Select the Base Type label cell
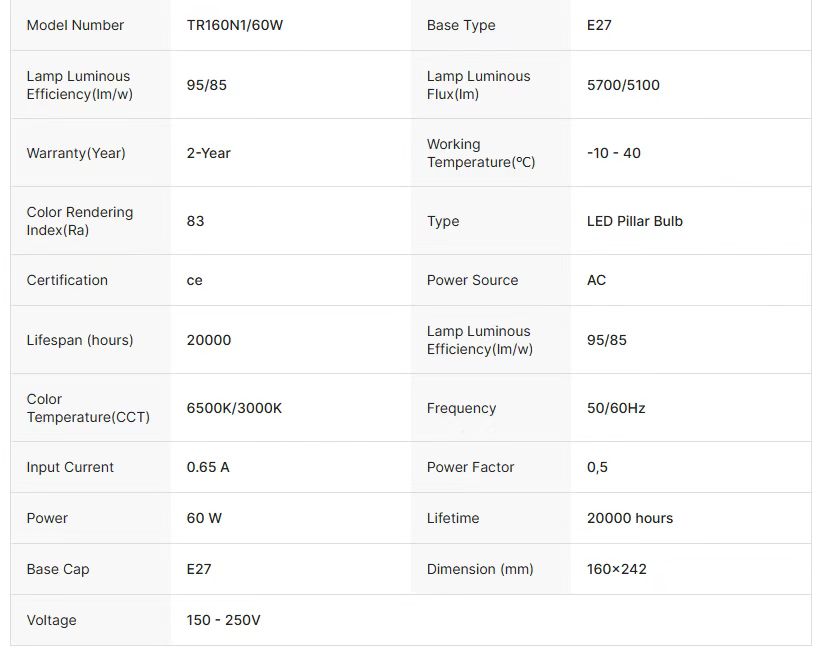Image resolution: width=820 pixels, height=655 pixels. click(461, 25)
